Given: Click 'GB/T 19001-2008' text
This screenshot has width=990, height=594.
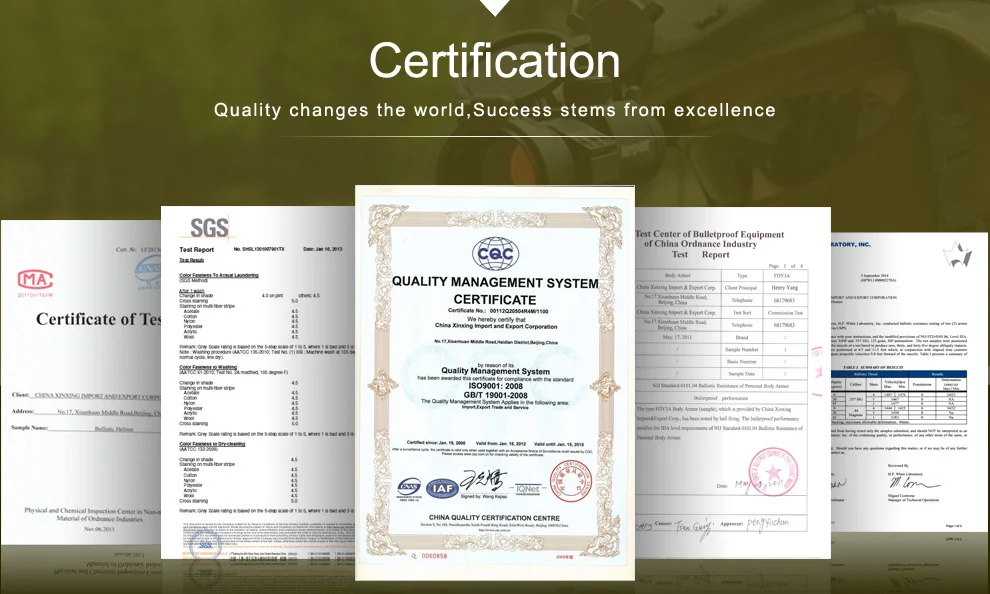Looking at the screenshot, I should tap(496, 395).
